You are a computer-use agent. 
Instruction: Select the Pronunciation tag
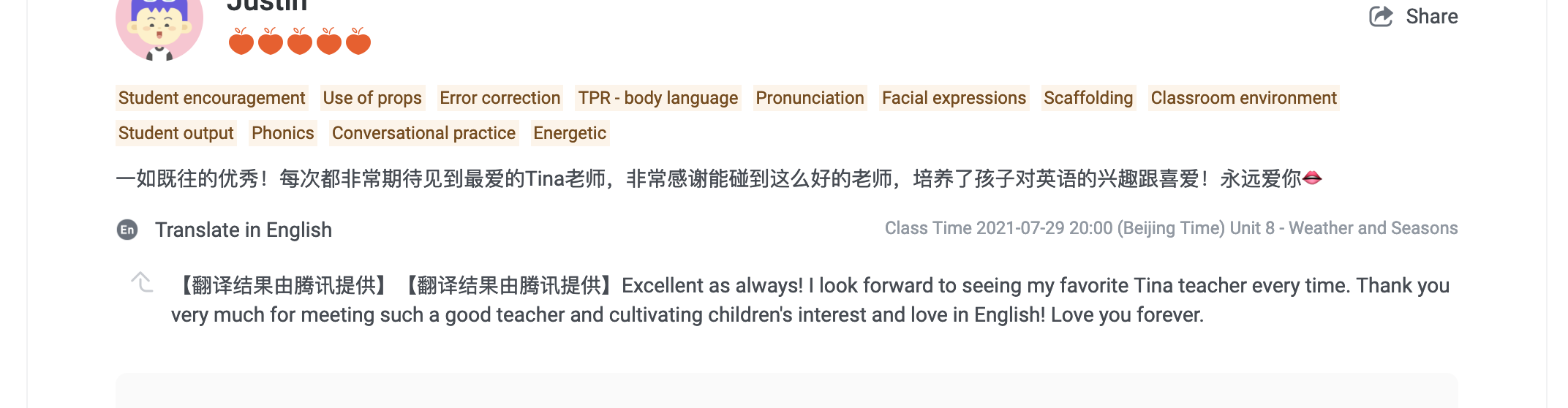click(810, 98)
